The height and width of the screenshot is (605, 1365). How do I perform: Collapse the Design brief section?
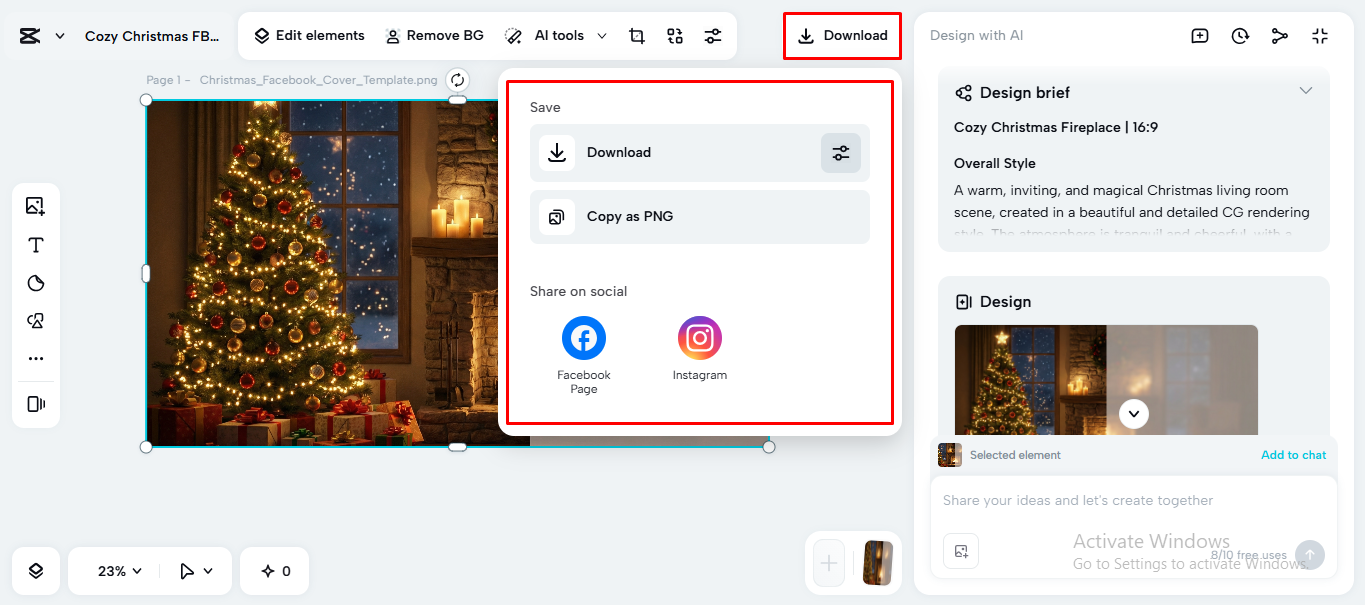tap(1305, 91)
